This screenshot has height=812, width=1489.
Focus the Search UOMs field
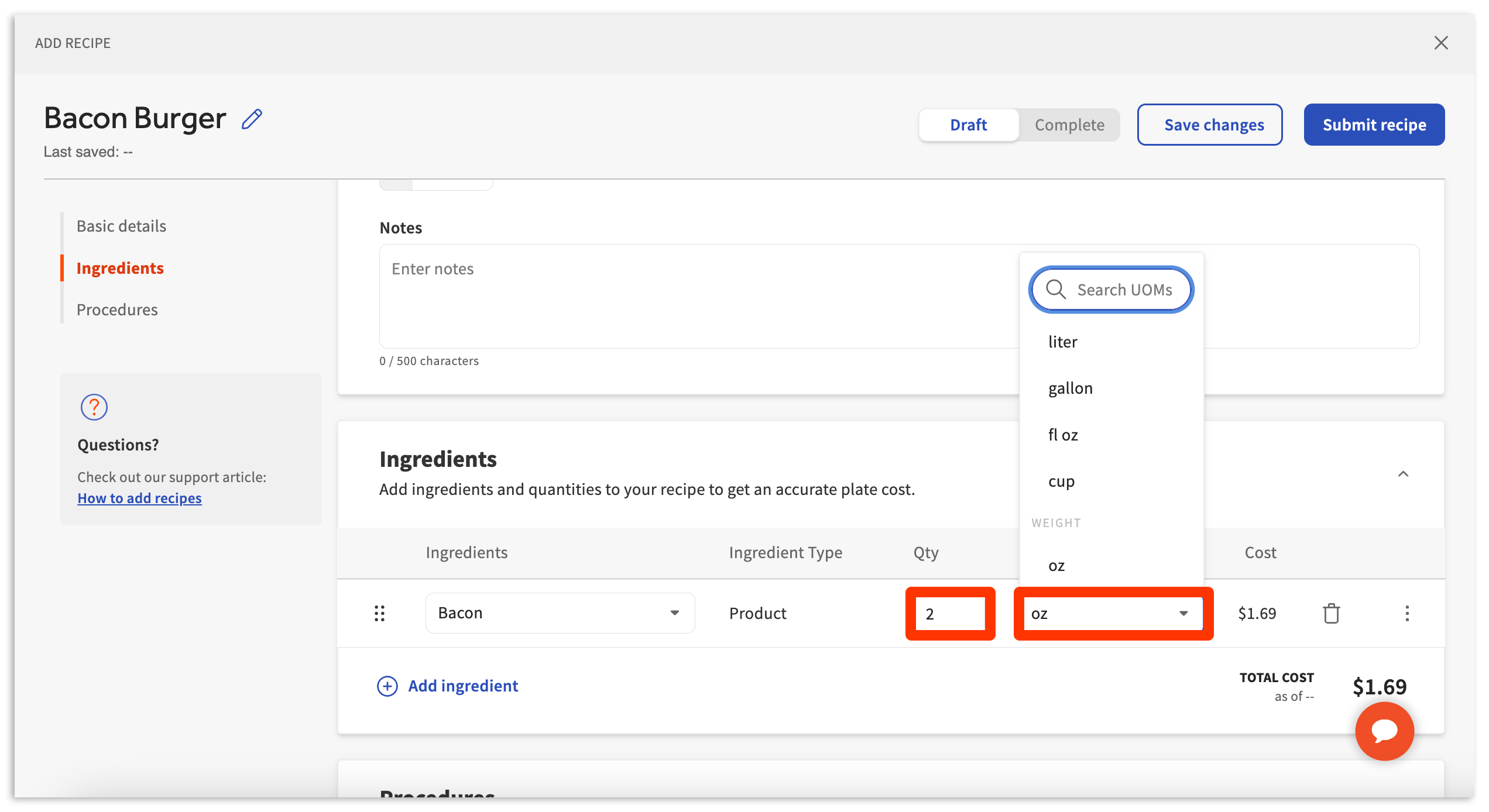[1124, 290]
